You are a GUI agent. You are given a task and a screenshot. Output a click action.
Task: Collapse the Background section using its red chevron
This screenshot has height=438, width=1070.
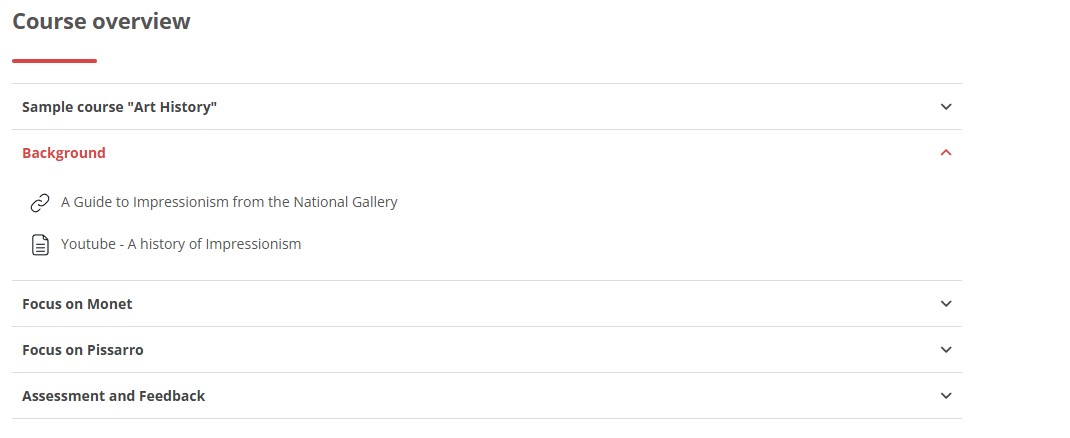[946, 153]
